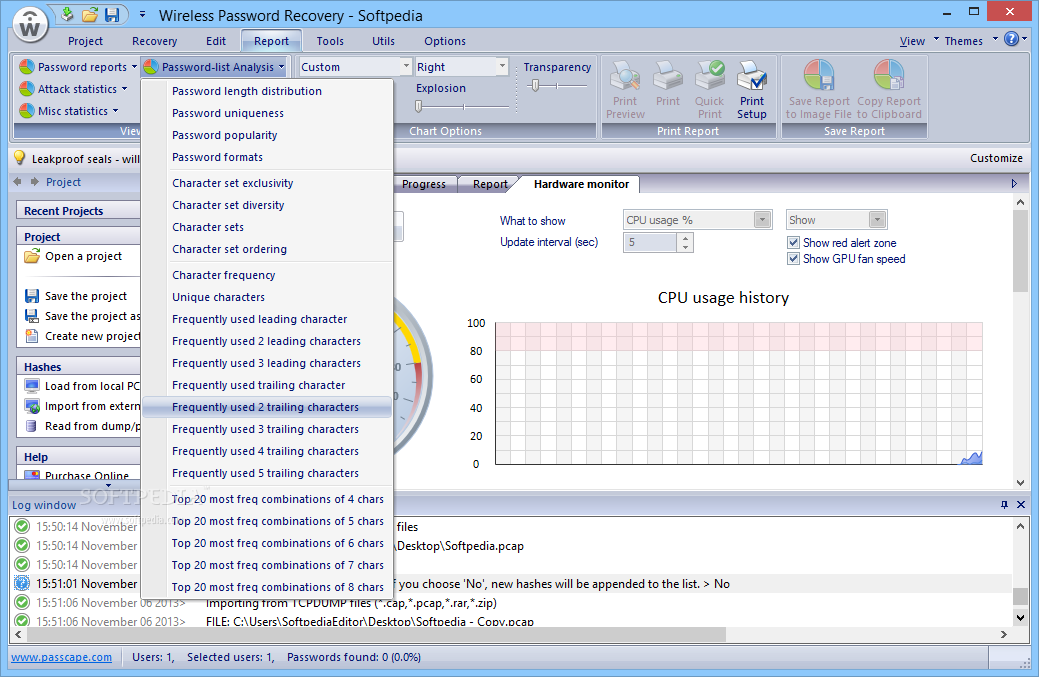Click the Read from dump database icon
This screenshot has height=677, width=1039.
coord(31,426)
